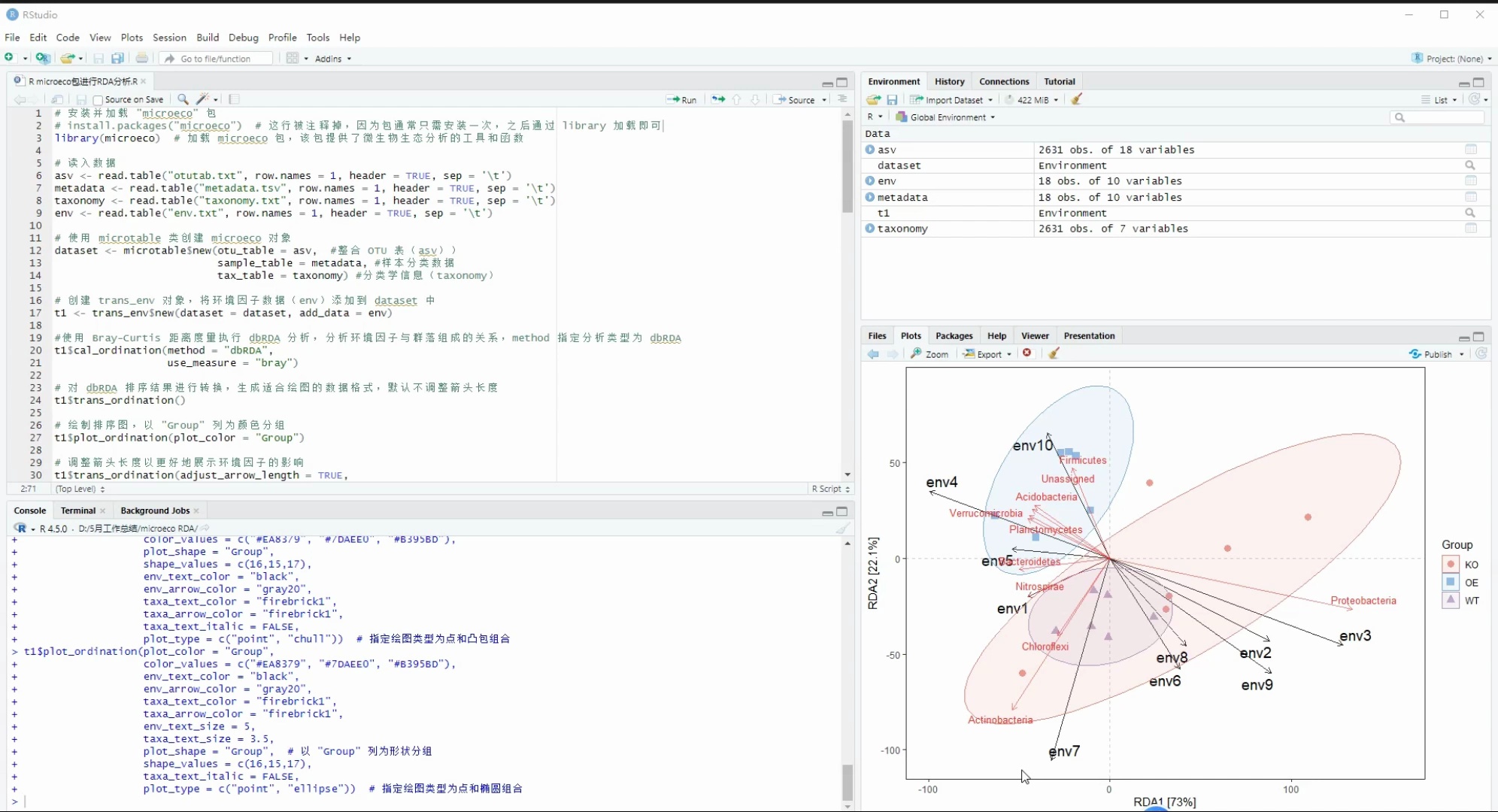1498x812 pixels.
Task: Click the Zoom plot button
Action: pyautogui.click(x=929, y=353)
